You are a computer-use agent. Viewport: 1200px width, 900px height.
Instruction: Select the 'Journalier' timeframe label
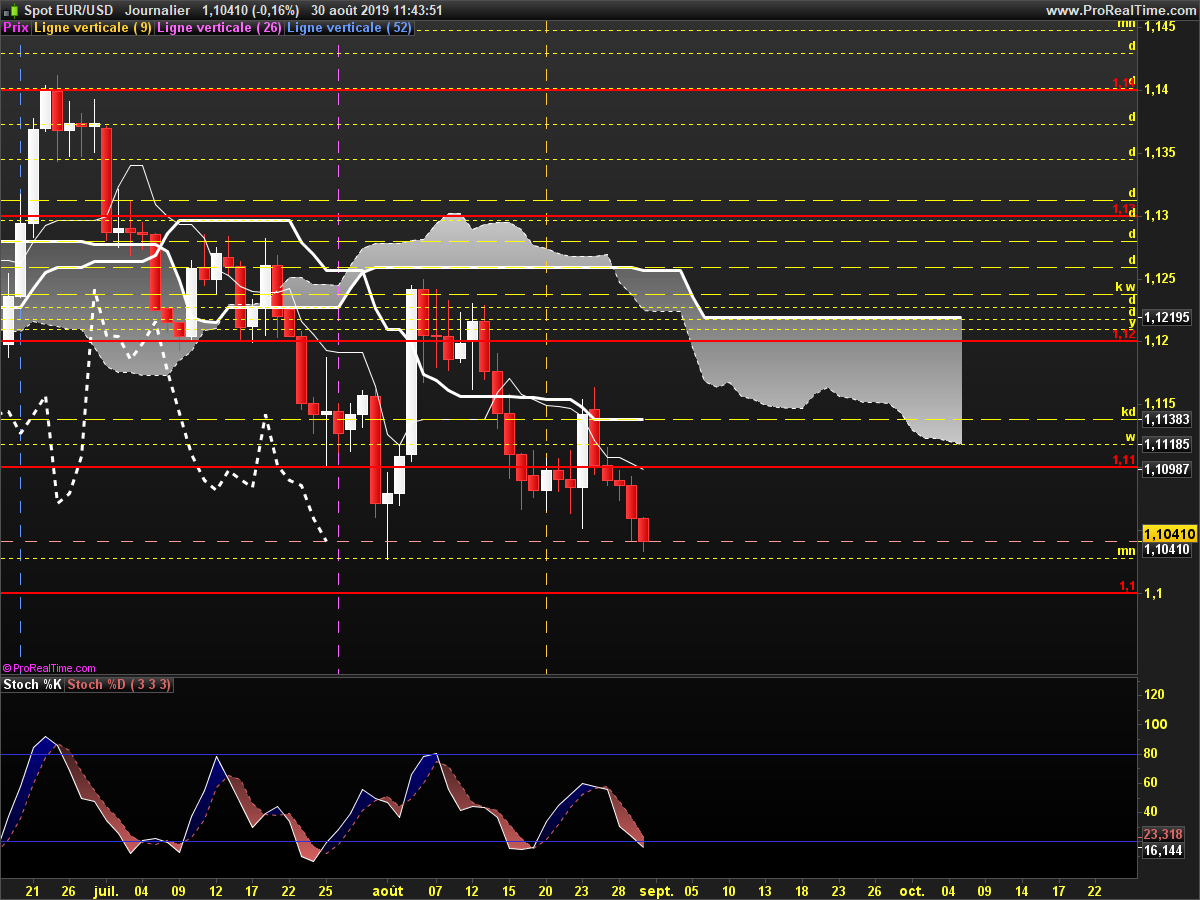[158, 10]
